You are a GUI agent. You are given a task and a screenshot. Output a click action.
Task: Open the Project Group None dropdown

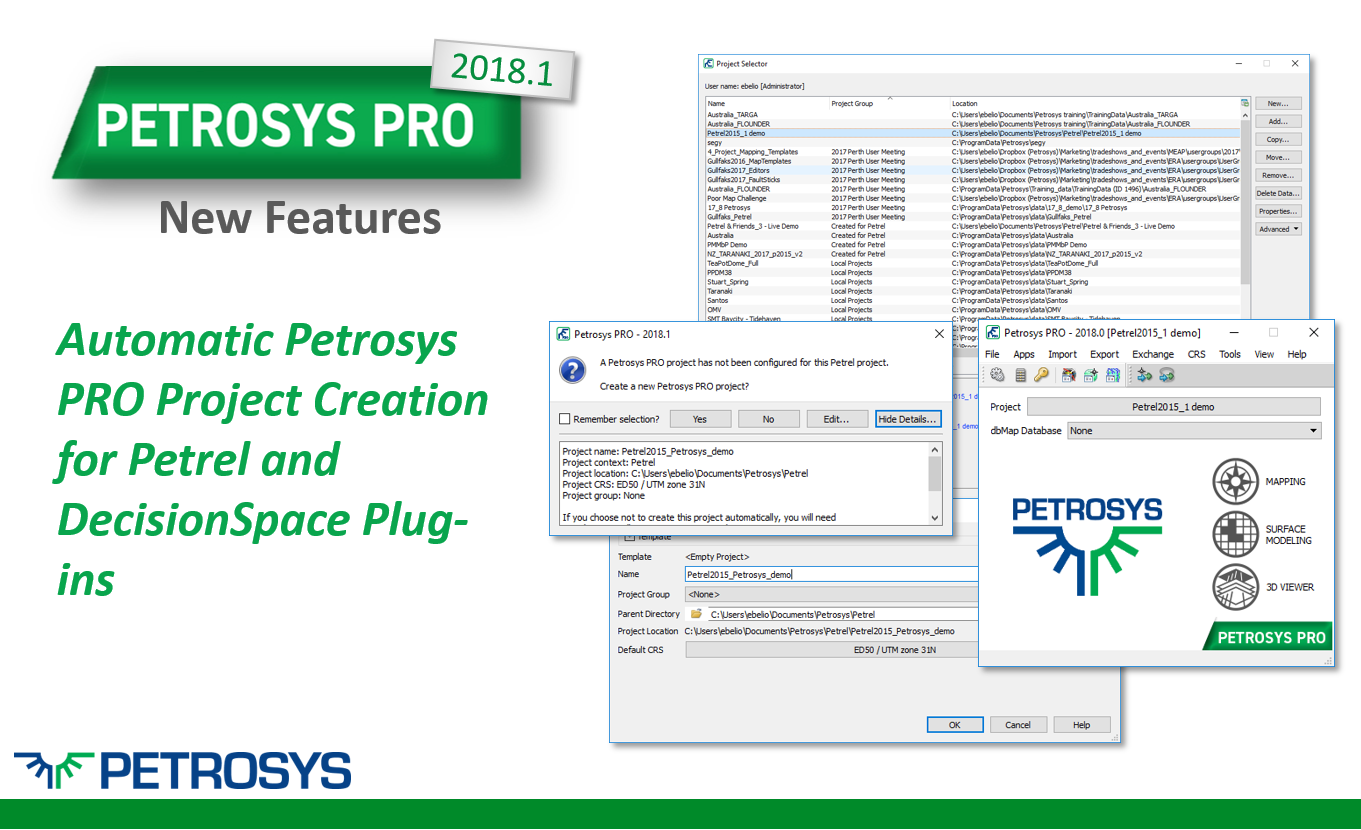[x=831, y=594]
